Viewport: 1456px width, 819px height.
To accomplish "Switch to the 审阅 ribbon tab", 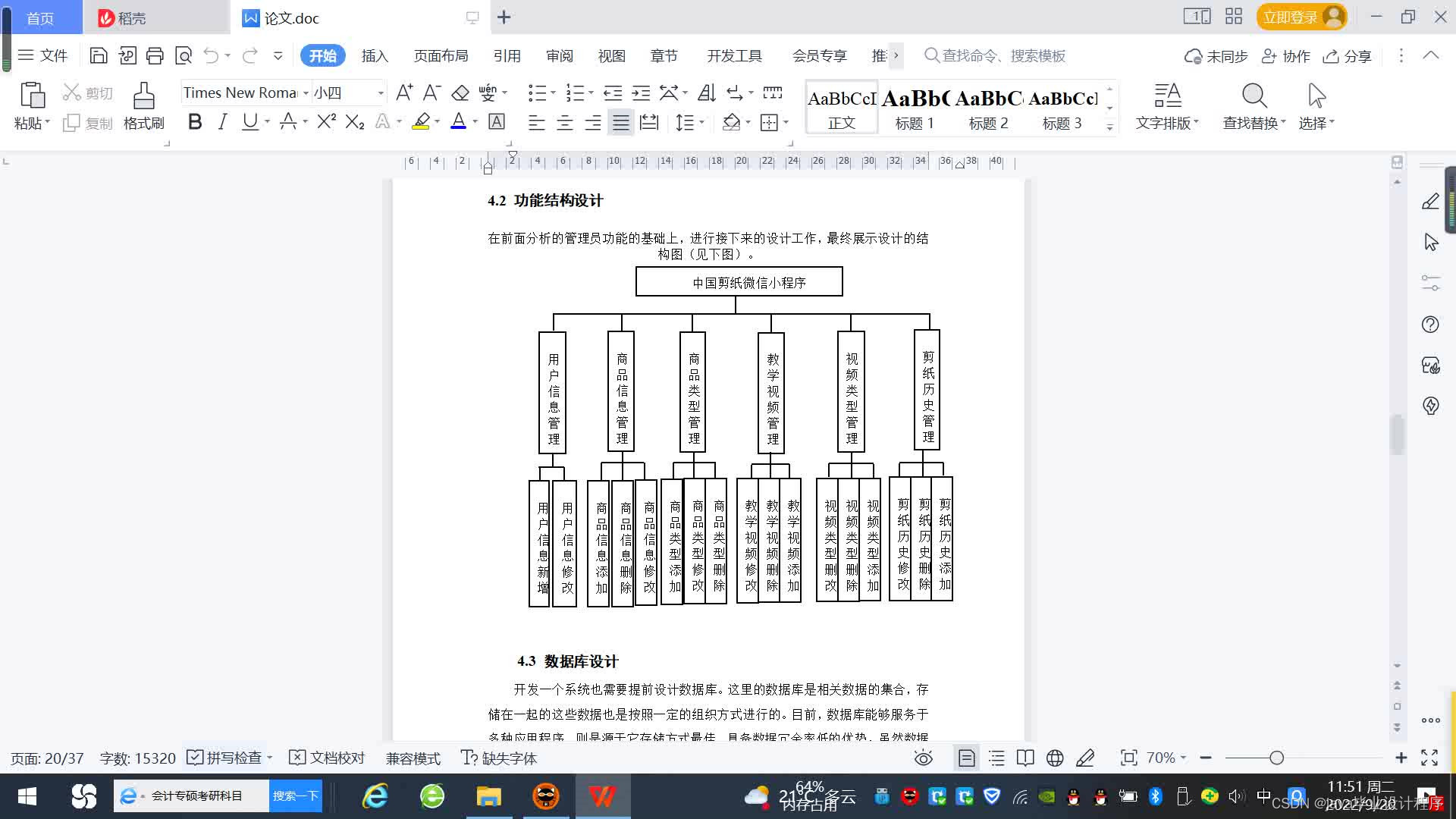I will click(559, 55).
